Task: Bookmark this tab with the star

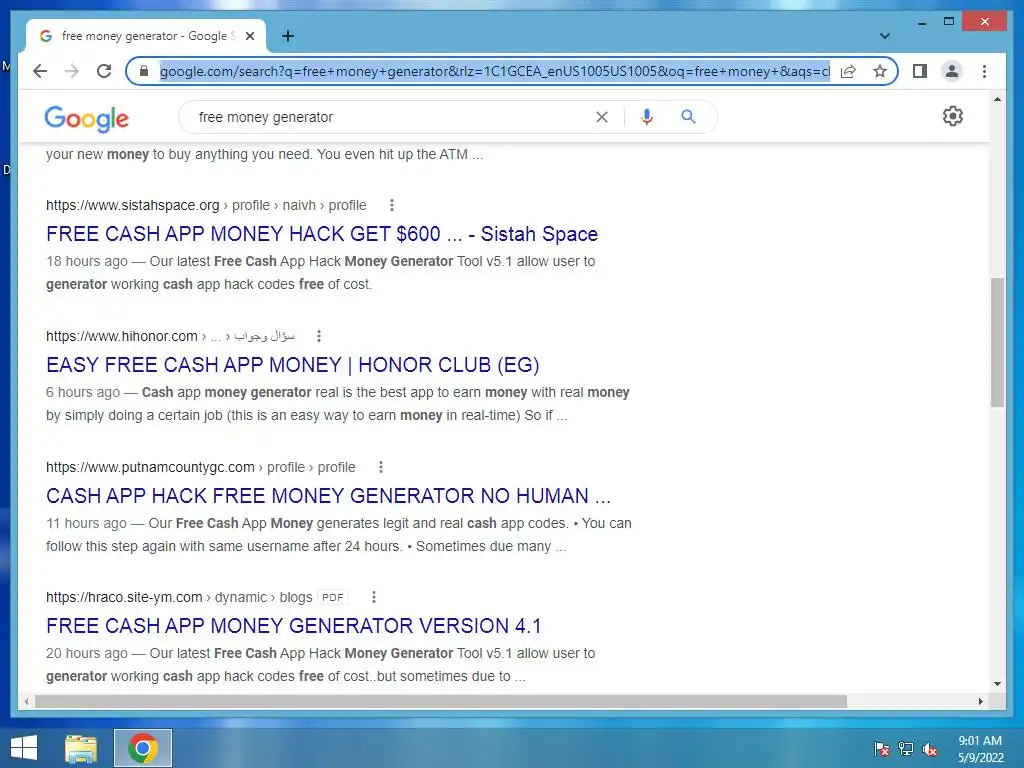Action: pos(880,71)
